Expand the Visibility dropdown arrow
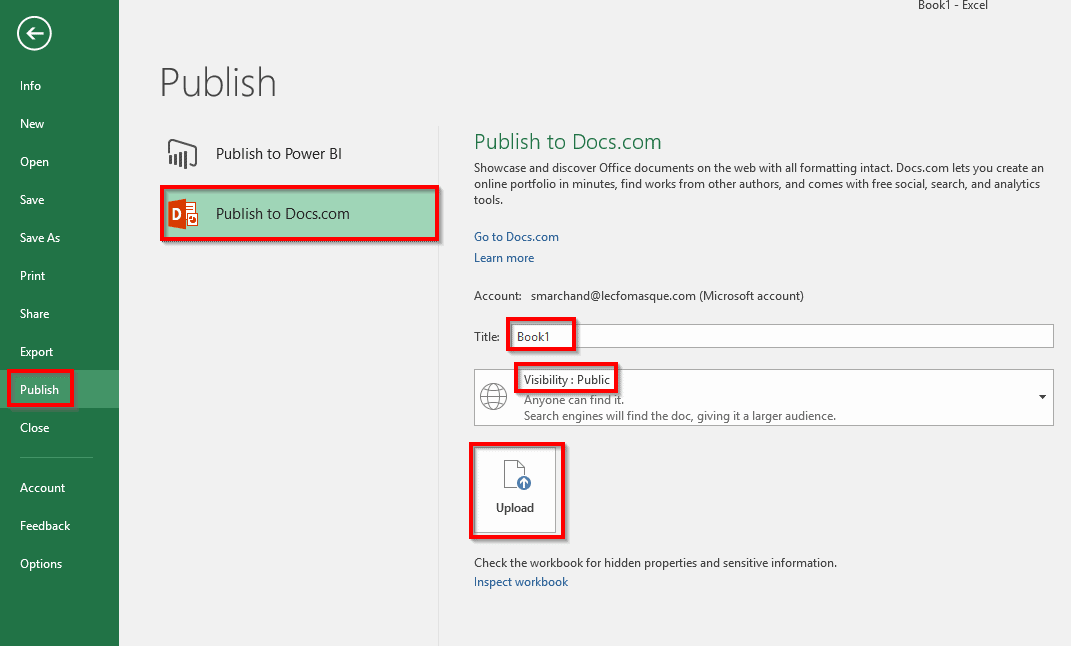 1042,397
